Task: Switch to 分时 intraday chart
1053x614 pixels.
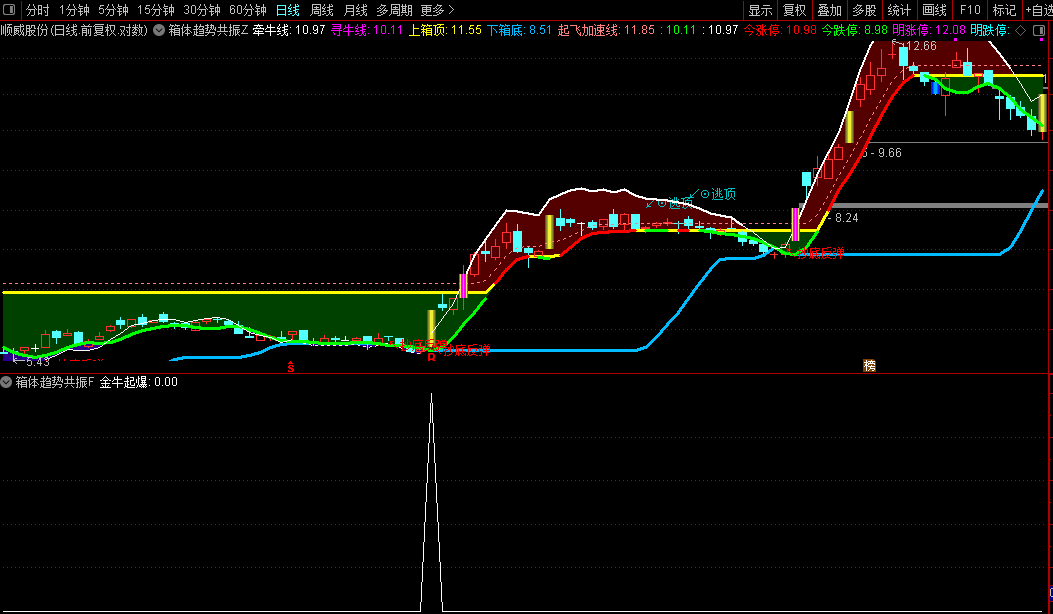Action: coord(38,10)
